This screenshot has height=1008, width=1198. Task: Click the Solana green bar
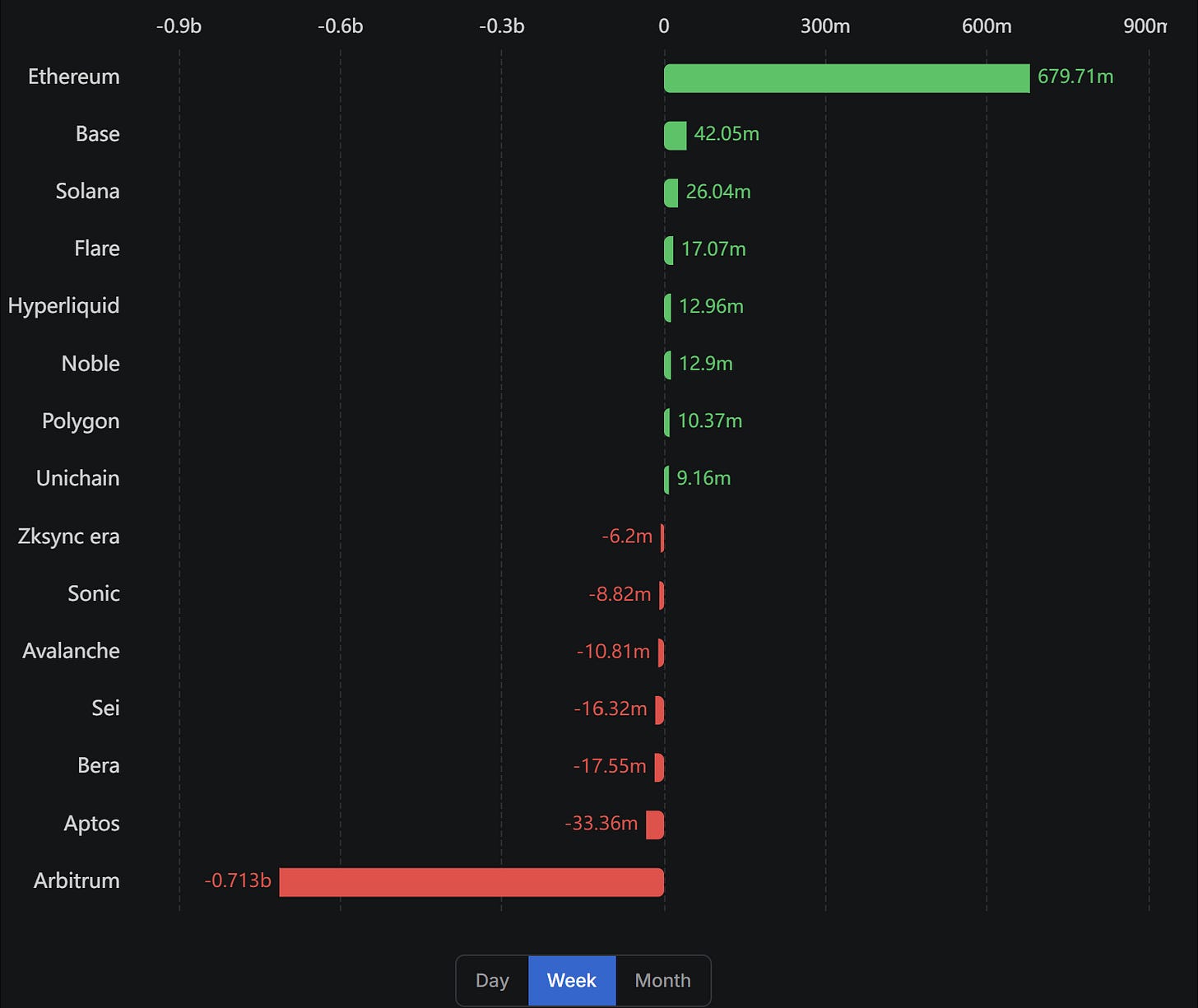671,193
